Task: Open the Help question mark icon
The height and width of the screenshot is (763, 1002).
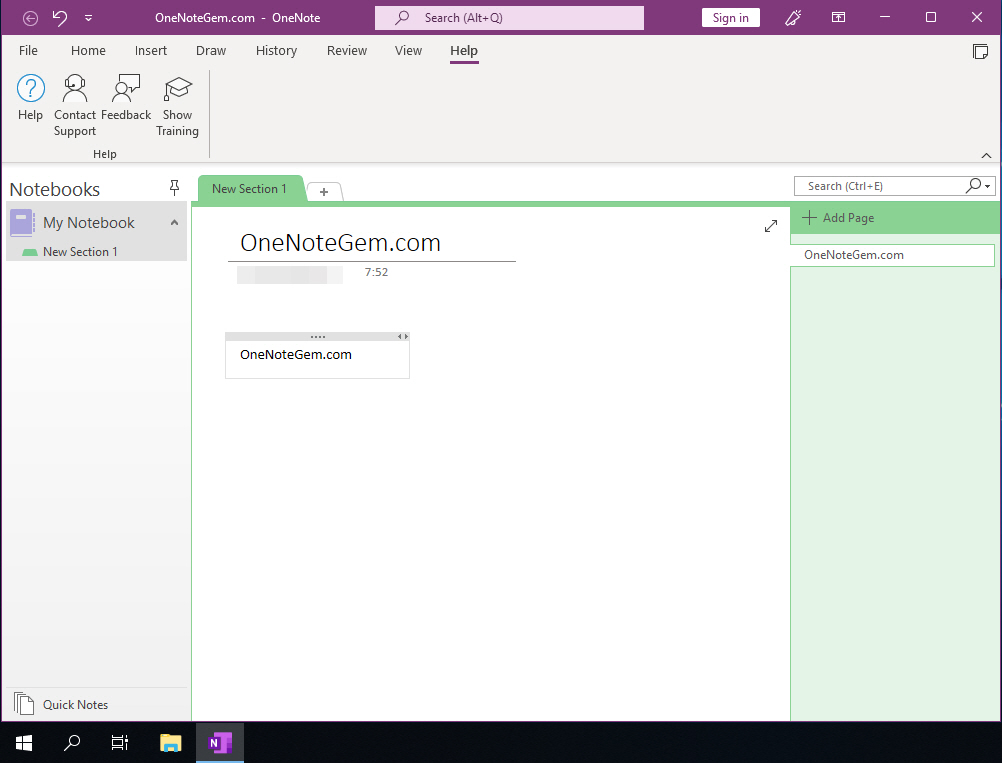Action: [31, 88]
